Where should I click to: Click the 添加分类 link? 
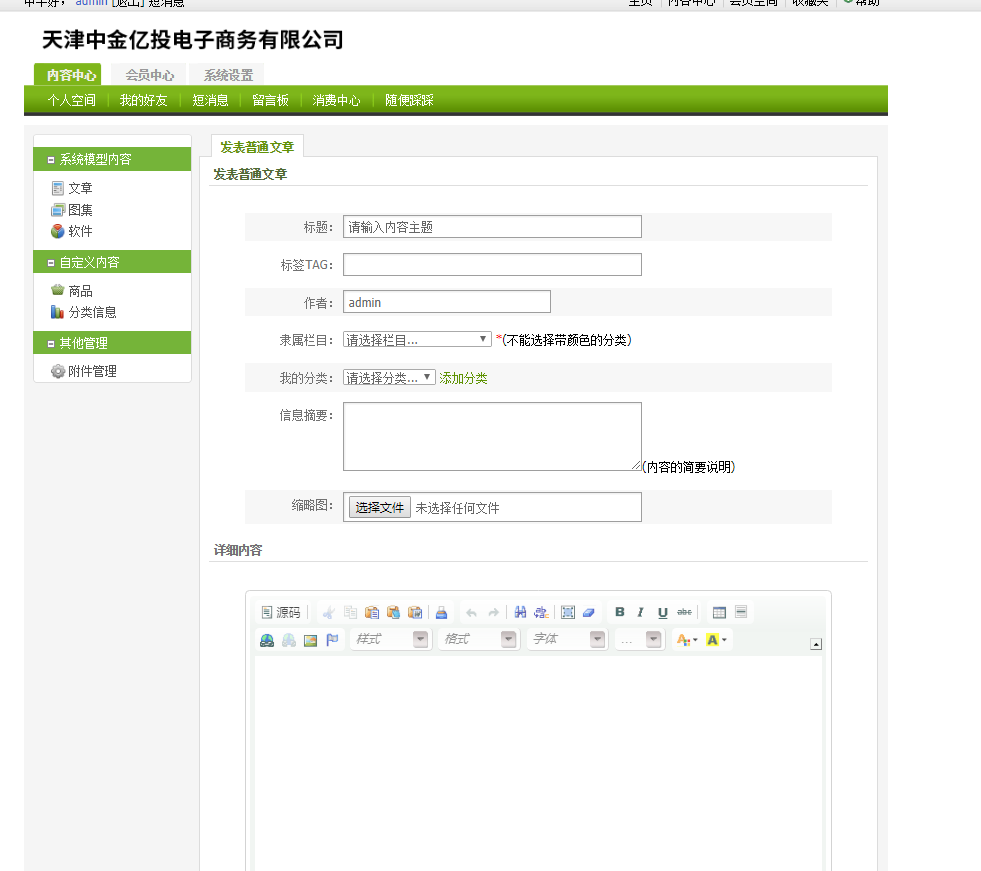(463, 378)
